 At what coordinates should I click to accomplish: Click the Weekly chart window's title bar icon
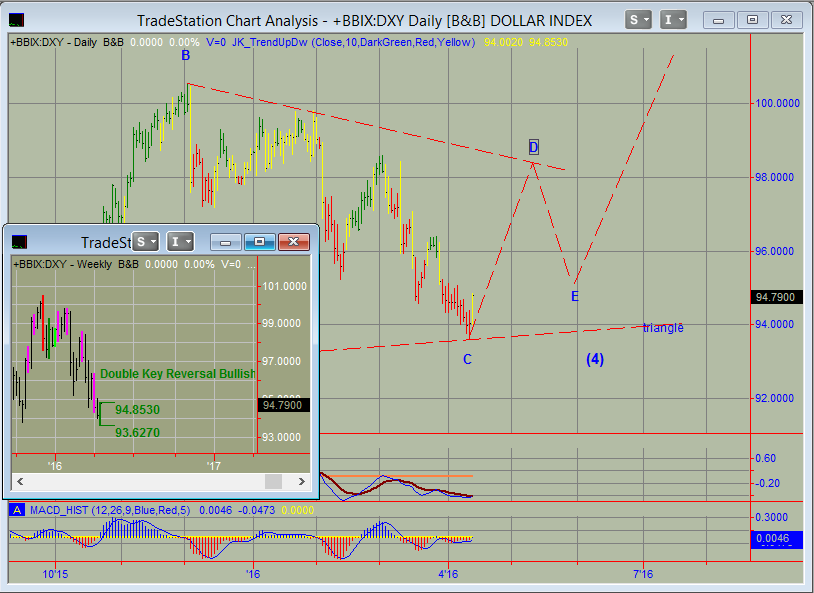[x=19, y=242]
